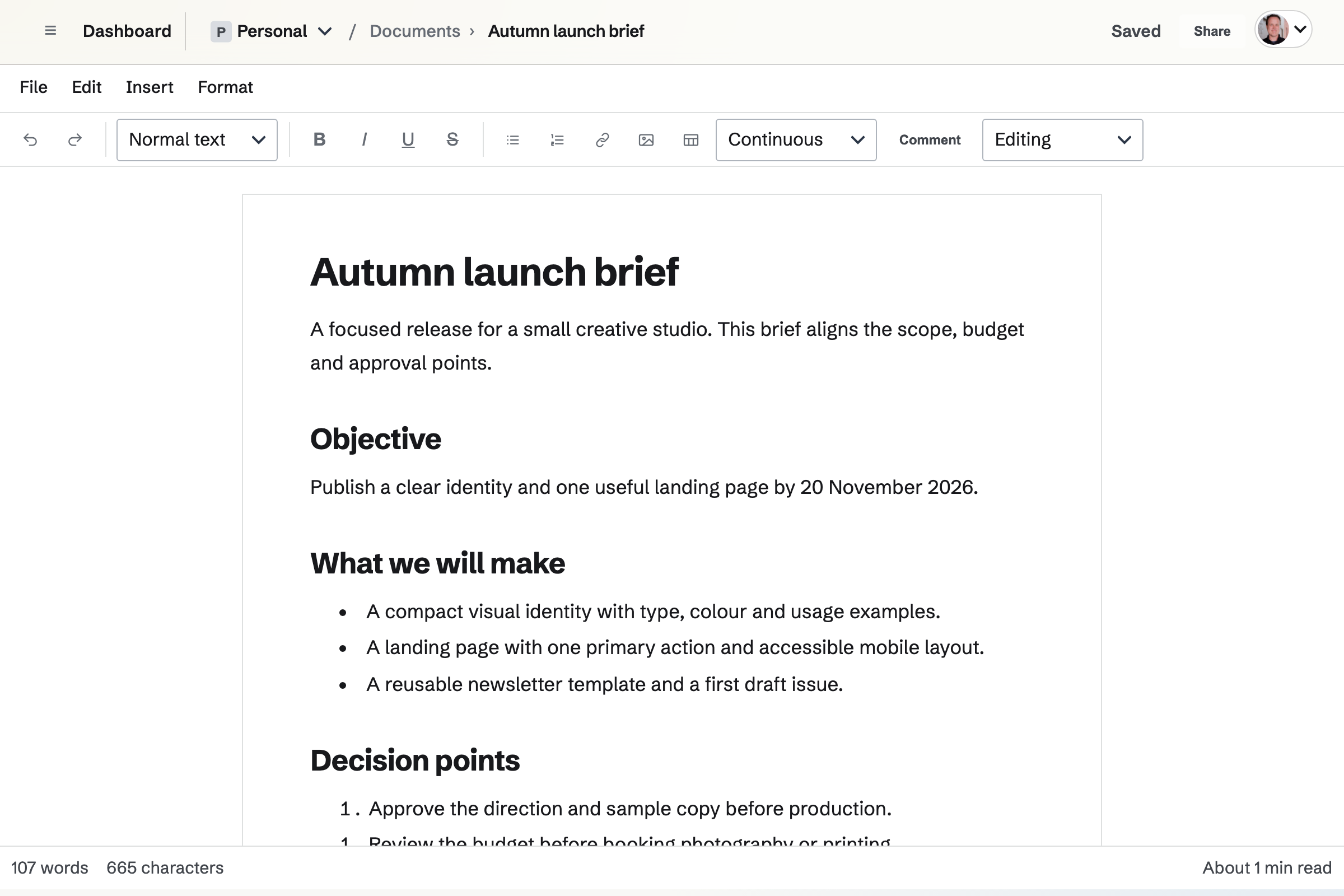Click the Undo arrow icon
Image resolution: width=1344 pixels, height=896 pixels.
(x=30, y=140)
